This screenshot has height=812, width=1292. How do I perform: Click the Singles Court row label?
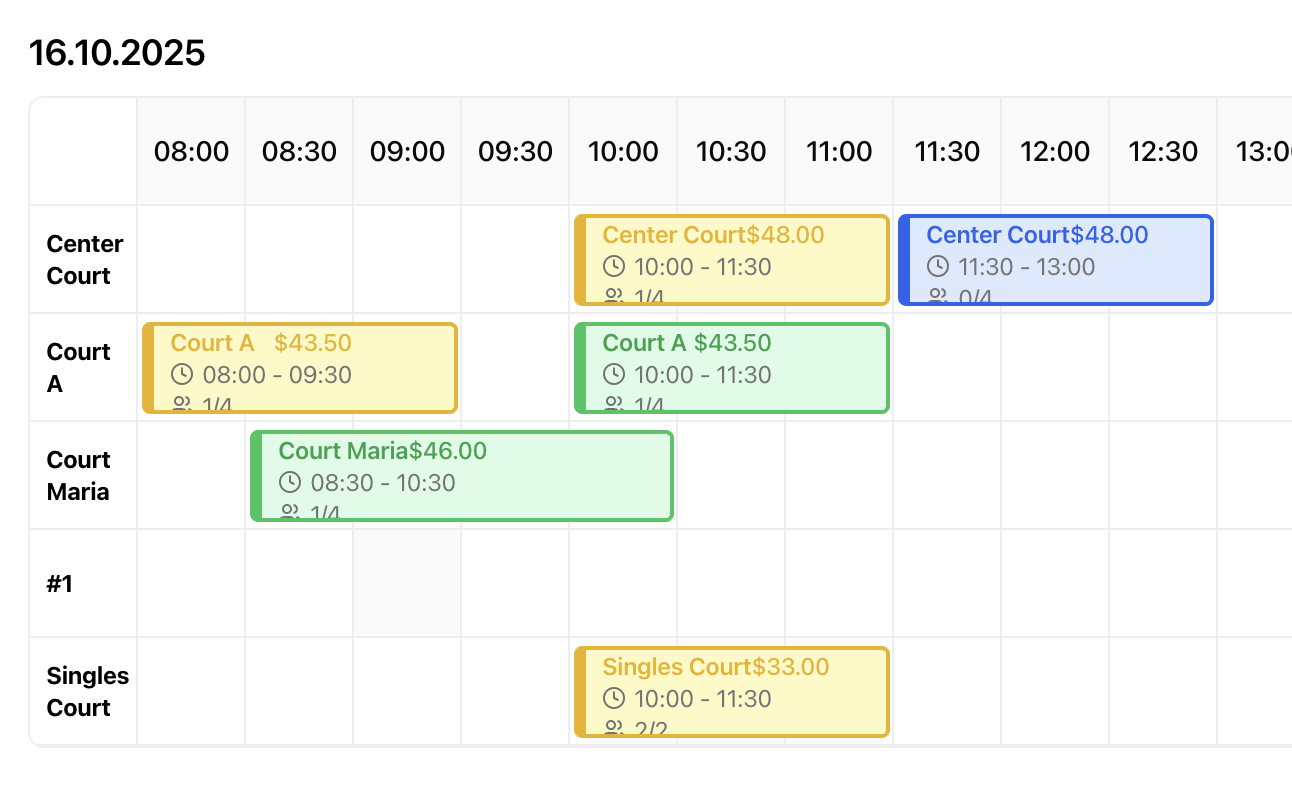coord(87,691)
